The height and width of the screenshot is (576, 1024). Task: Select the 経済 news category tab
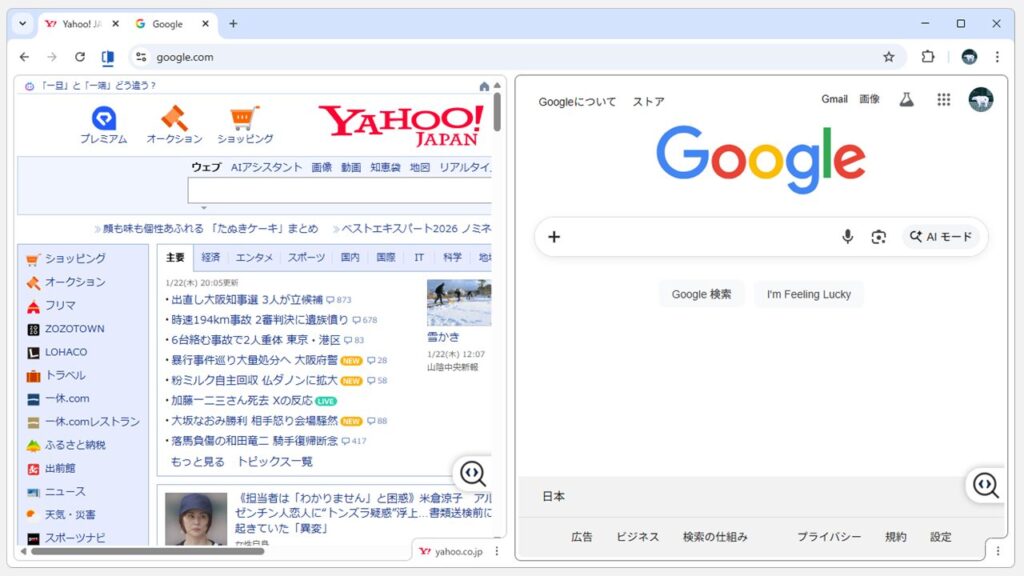pos(213,257)
